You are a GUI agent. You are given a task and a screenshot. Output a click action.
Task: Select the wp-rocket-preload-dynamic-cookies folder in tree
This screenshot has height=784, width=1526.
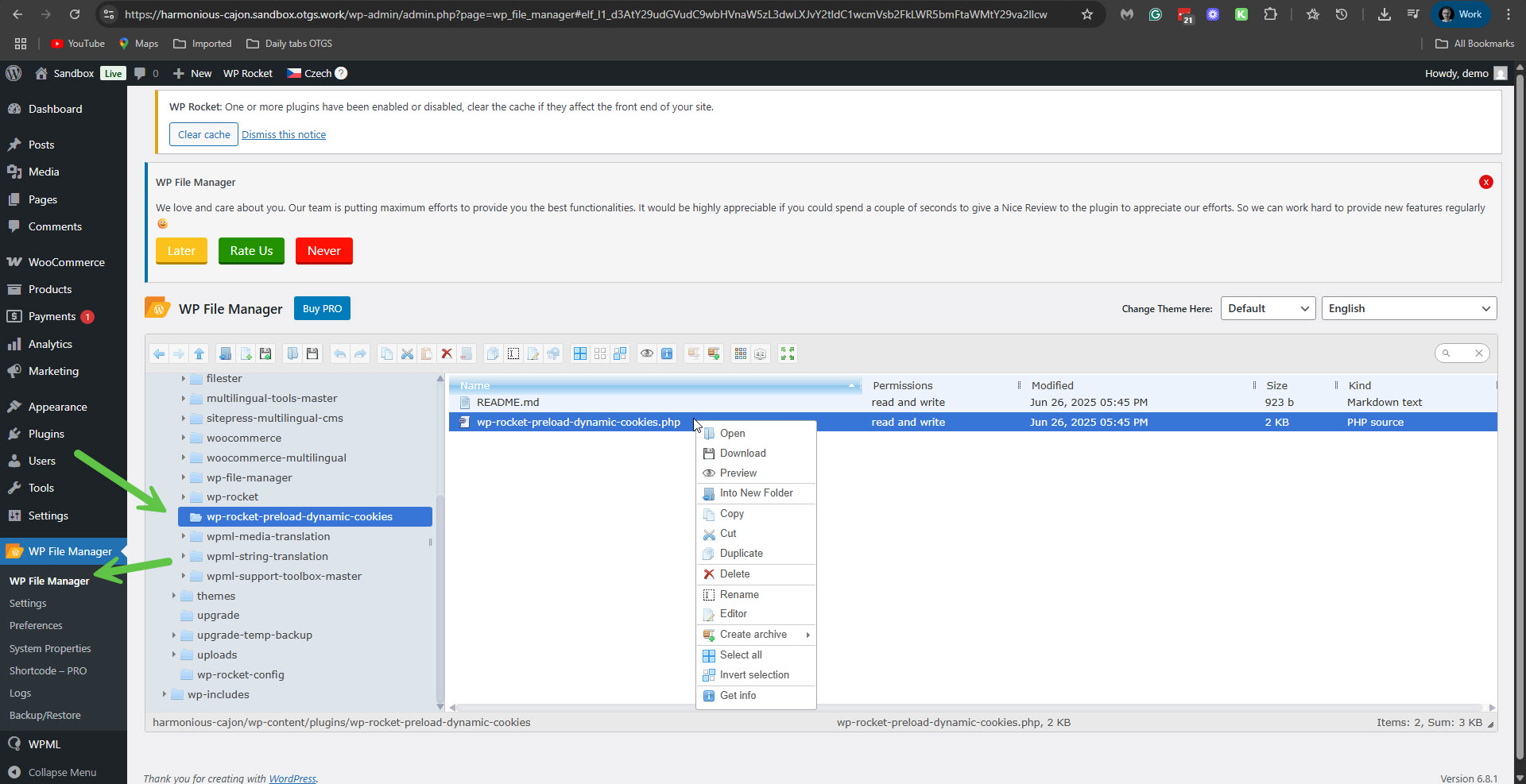[x=305, y=517]
